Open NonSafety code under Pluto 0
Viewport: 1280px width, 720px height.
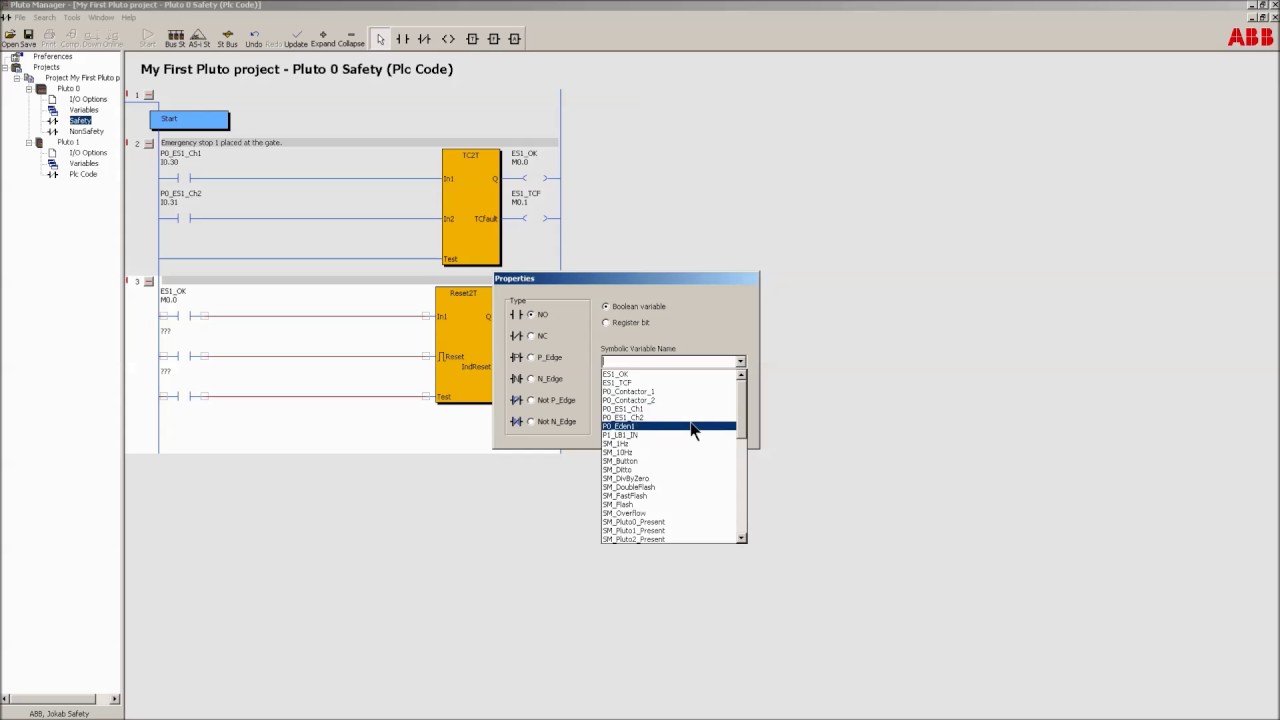coord(86,131)
